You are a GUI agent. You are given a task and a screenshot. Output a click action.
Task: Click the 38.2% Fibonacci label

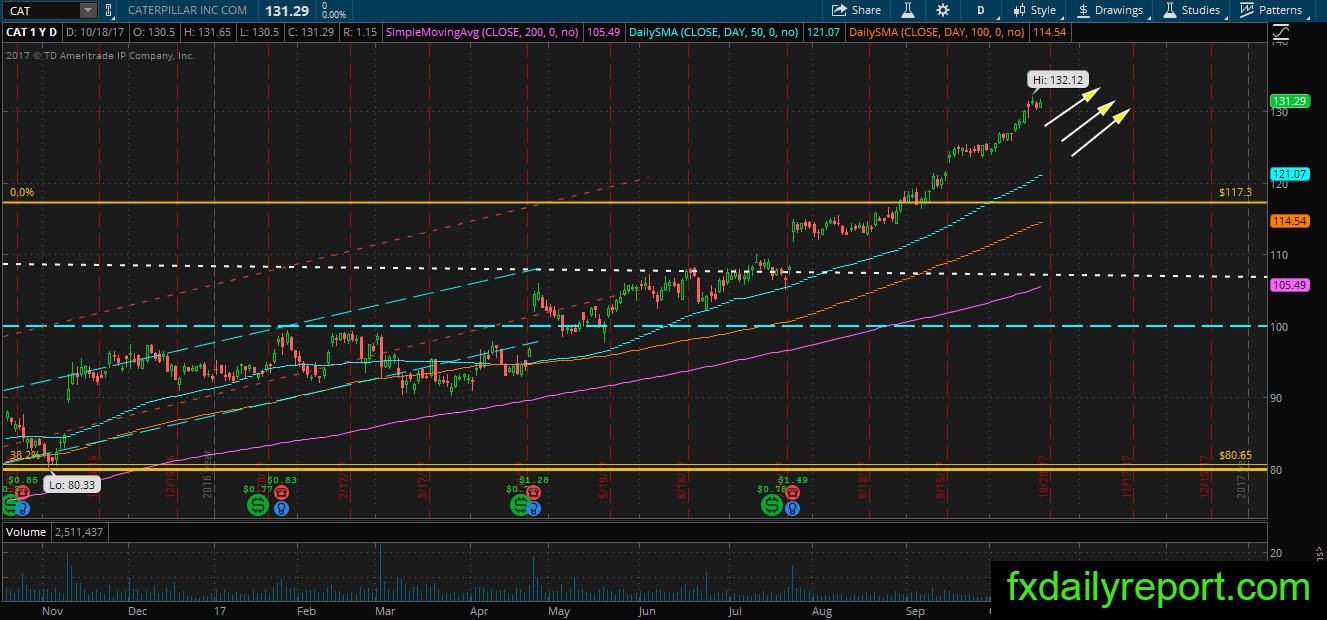24,455
